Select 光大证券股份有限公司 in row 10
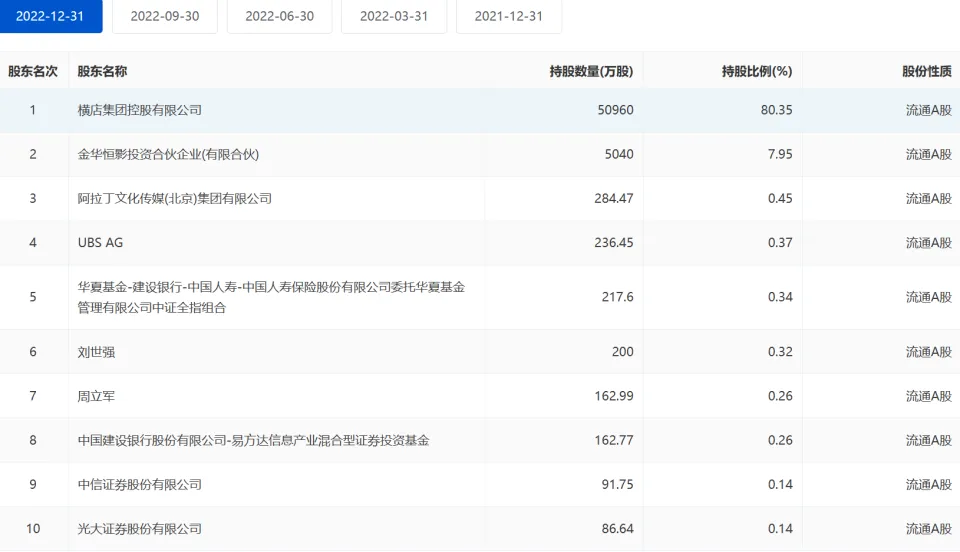This screenshot has width=960, height=552. coord(139,528)
